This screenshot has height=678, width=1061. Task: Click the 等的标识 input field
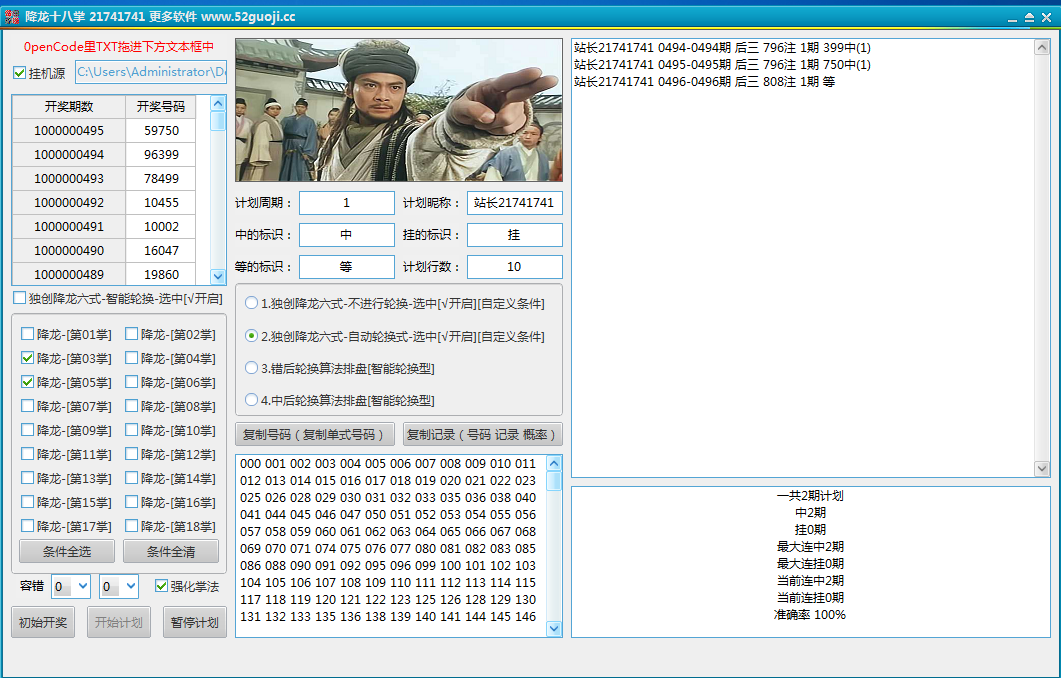[346, 267]
